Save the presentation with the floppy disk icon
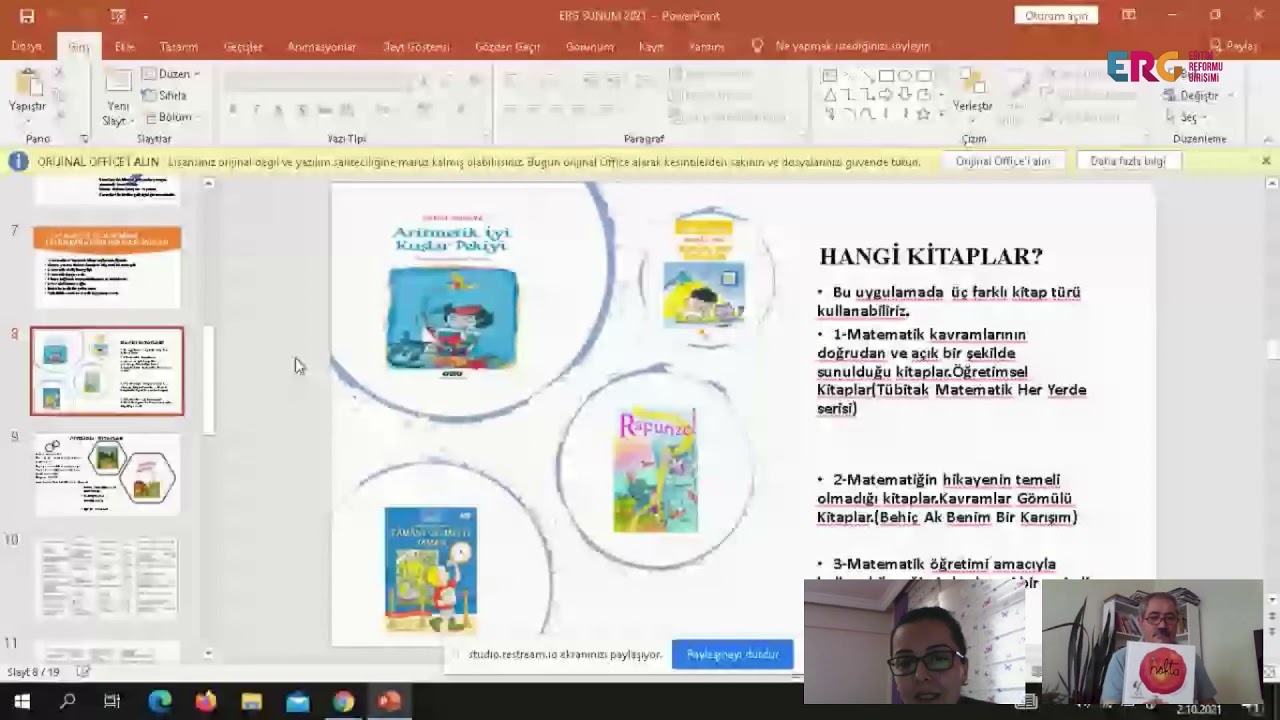This screenshot has width=1280, height=720. point(27,16)
